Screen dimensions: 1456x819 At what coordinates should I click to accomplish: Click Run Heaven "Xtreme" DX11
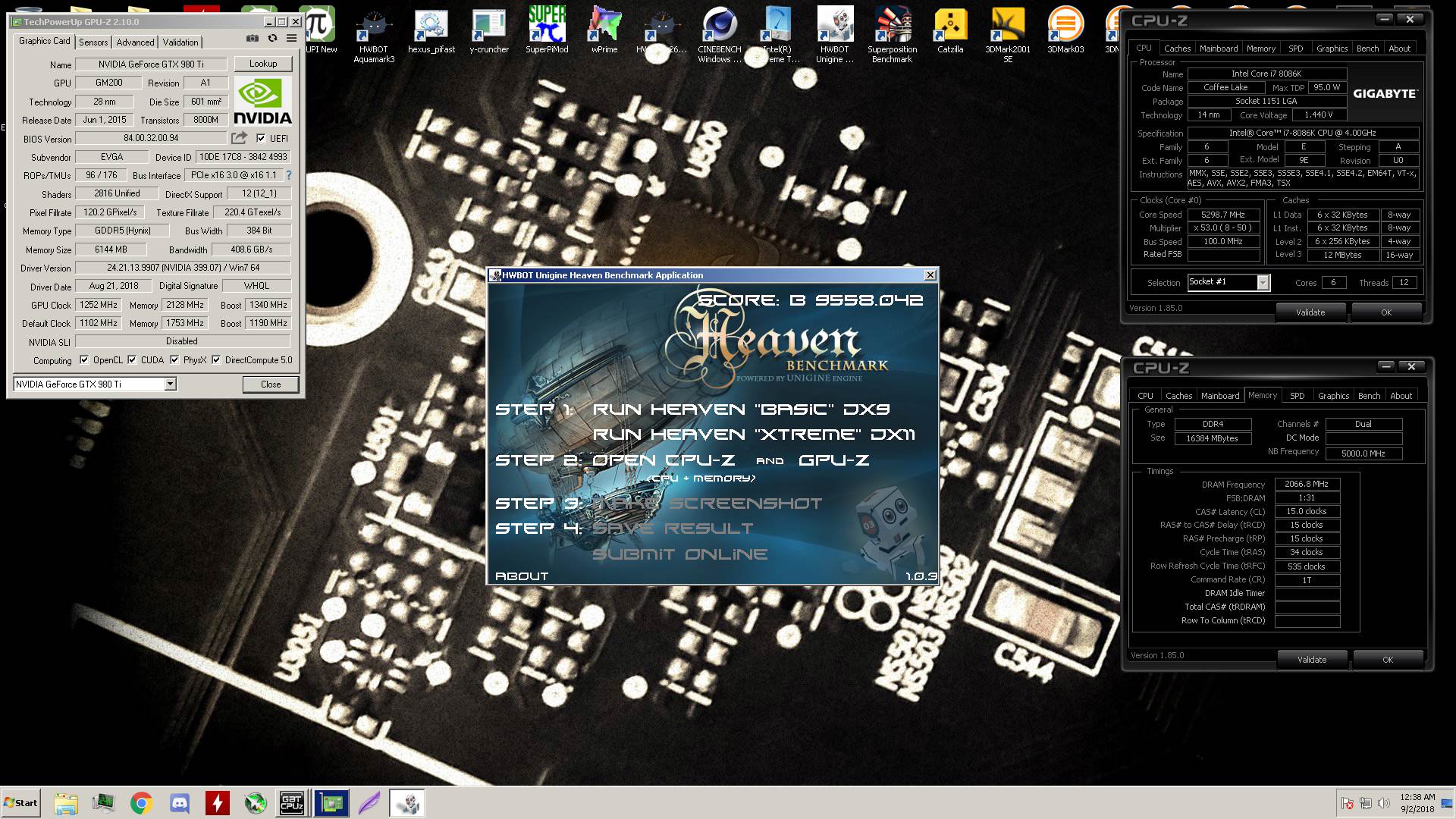754,435
